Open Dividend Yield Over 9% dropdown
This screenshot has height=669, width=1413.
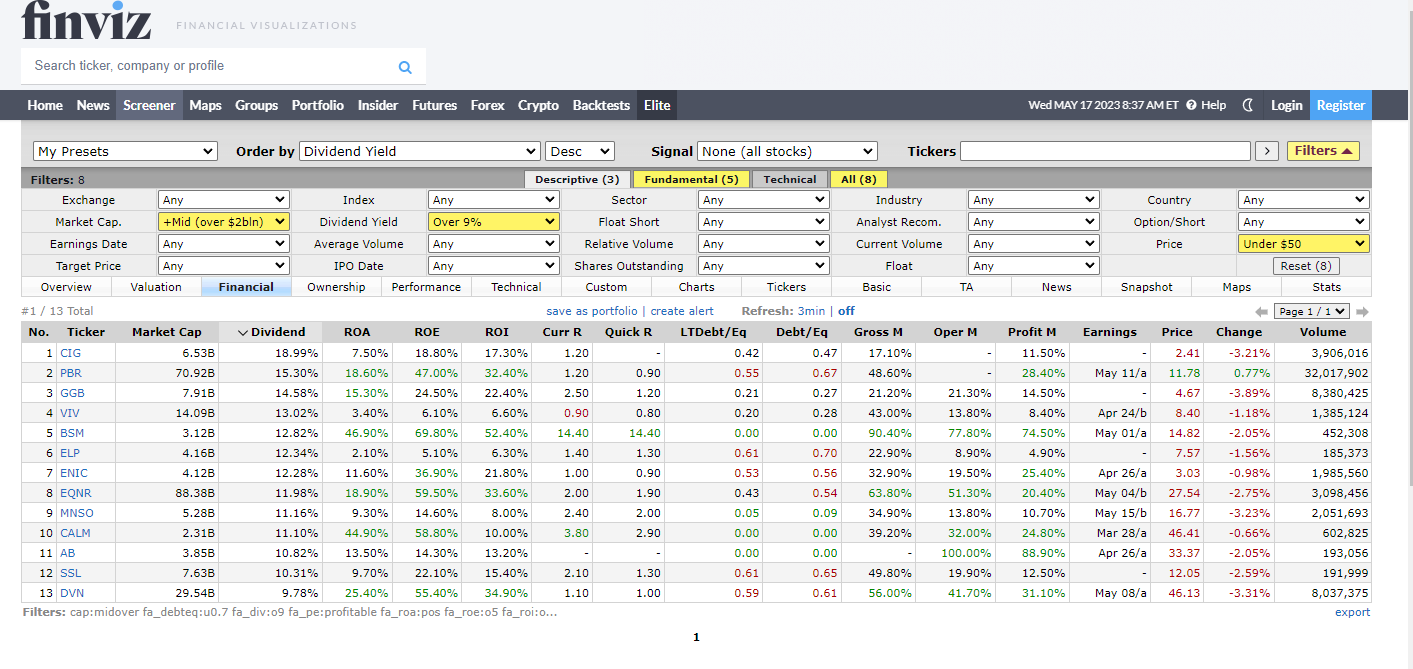494,222
